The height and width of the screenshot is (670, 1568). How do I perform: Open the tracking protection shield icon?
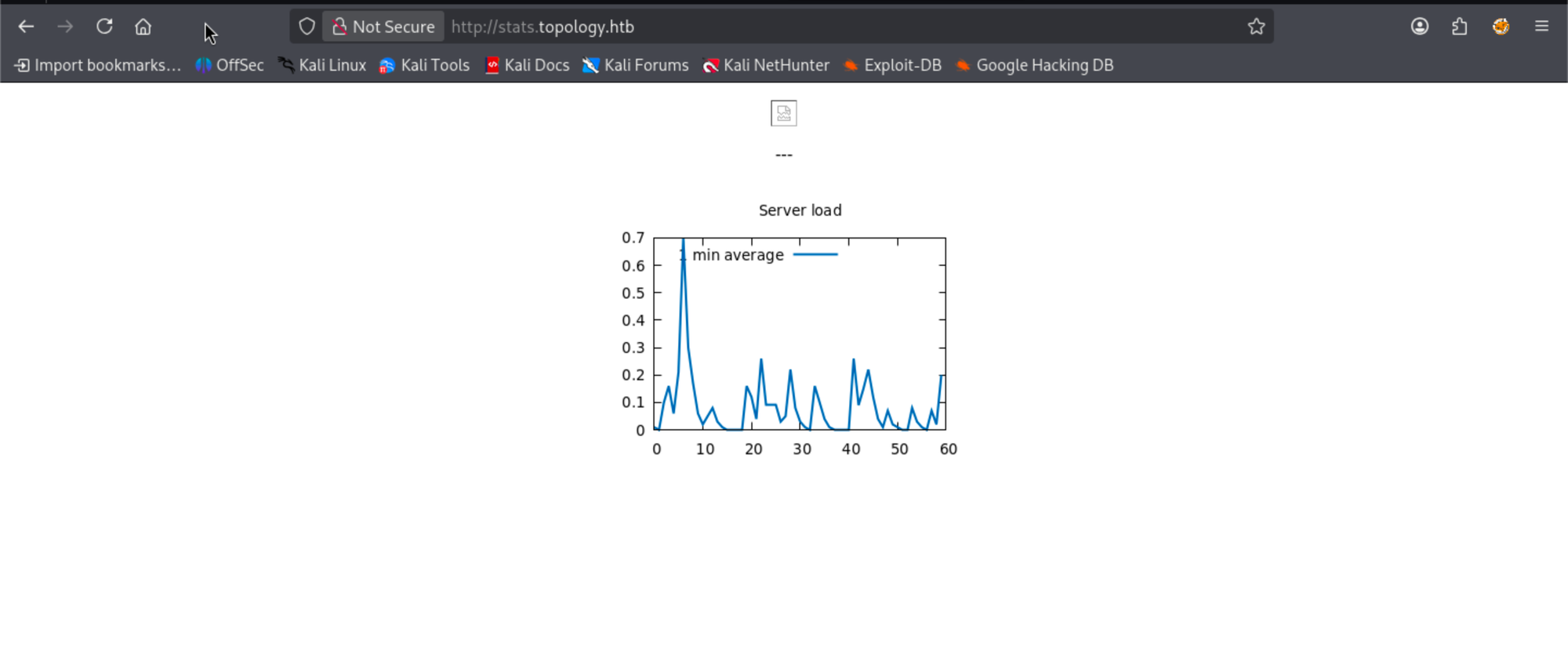307,27
